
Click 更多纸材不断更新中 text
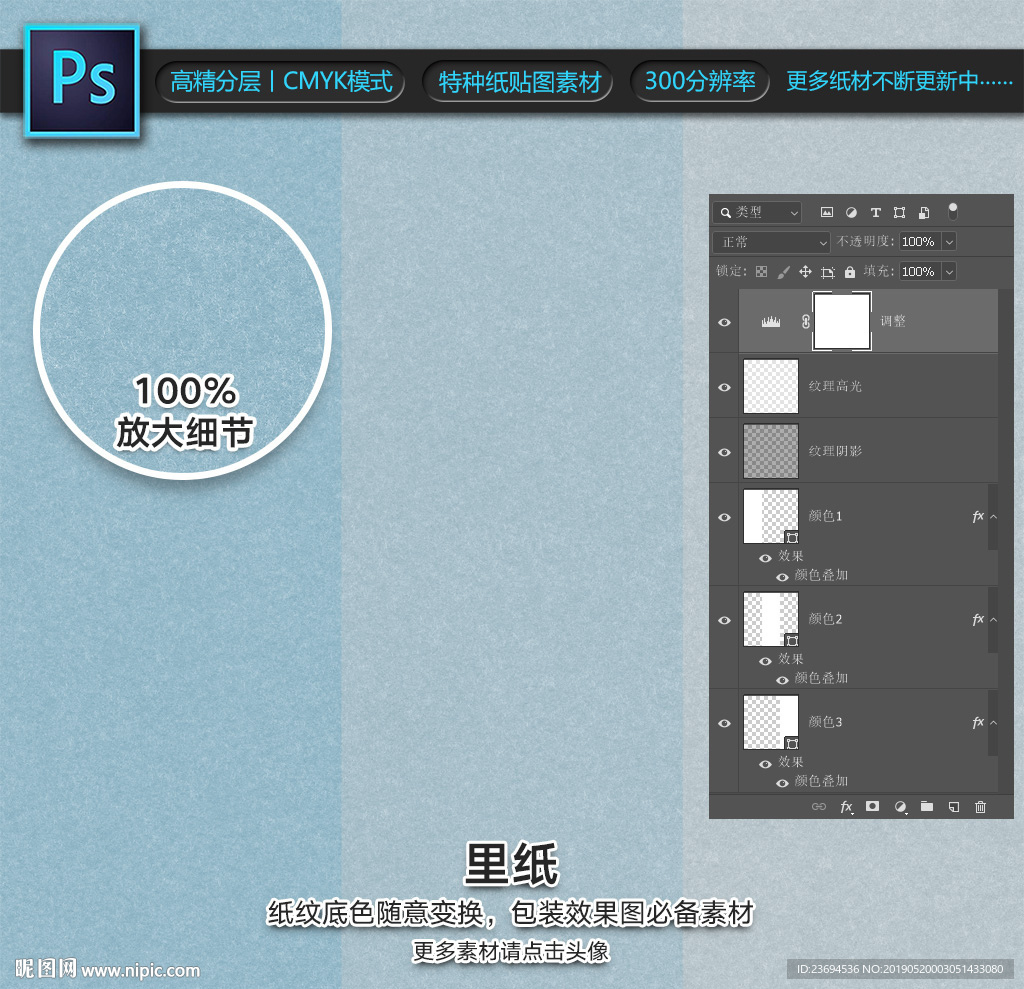click(x=899, y=81)
